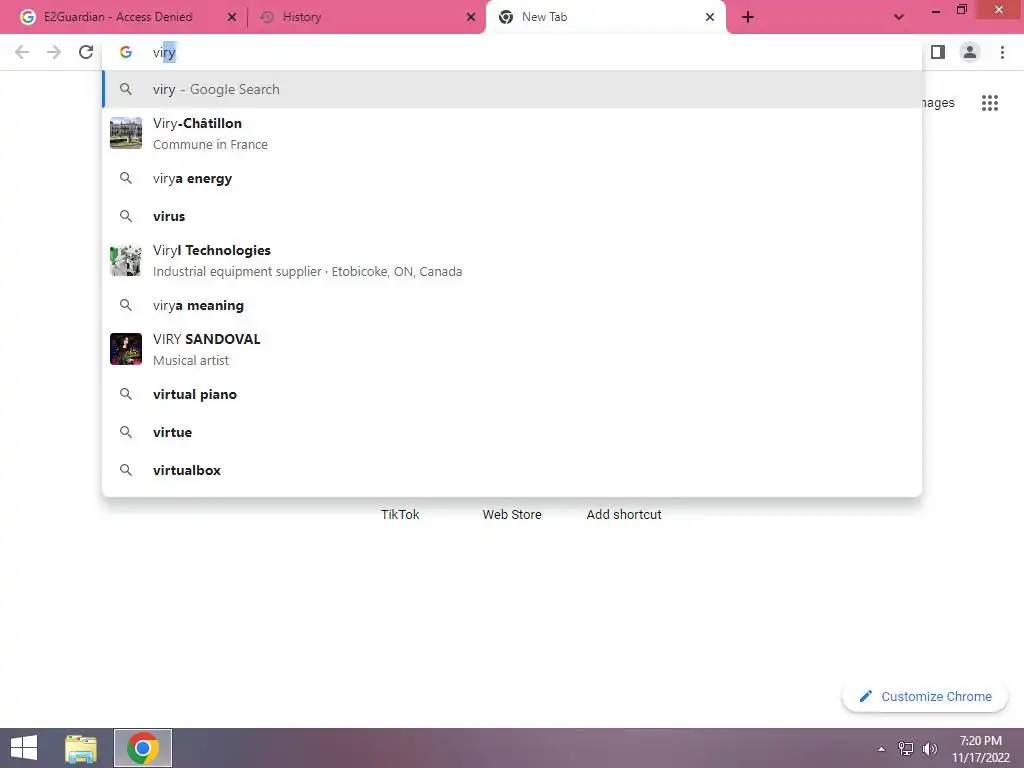Click Viryl Technologies thumbnail image
Screen dimensions: 1024x768
click(x=126, y=261)
